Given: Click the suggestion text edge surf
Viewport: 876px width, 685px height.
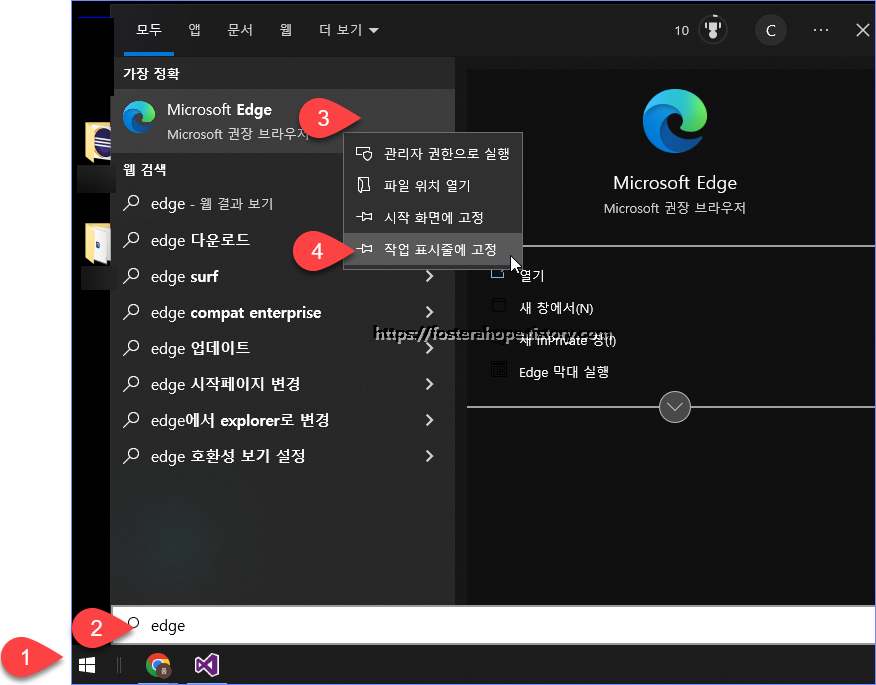Looking at the screenshot, I should [x=184, y=277].
